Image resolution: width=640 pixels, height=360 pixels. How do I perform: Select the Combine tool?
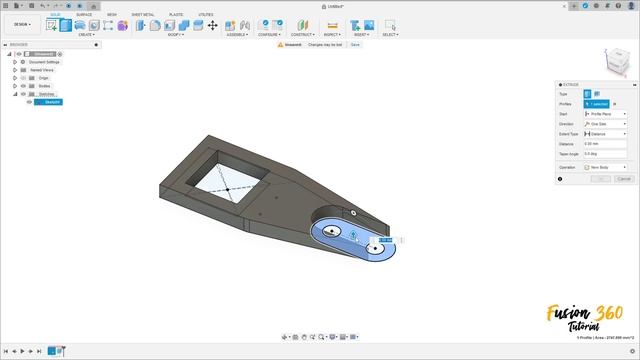(x=184, y=25)
